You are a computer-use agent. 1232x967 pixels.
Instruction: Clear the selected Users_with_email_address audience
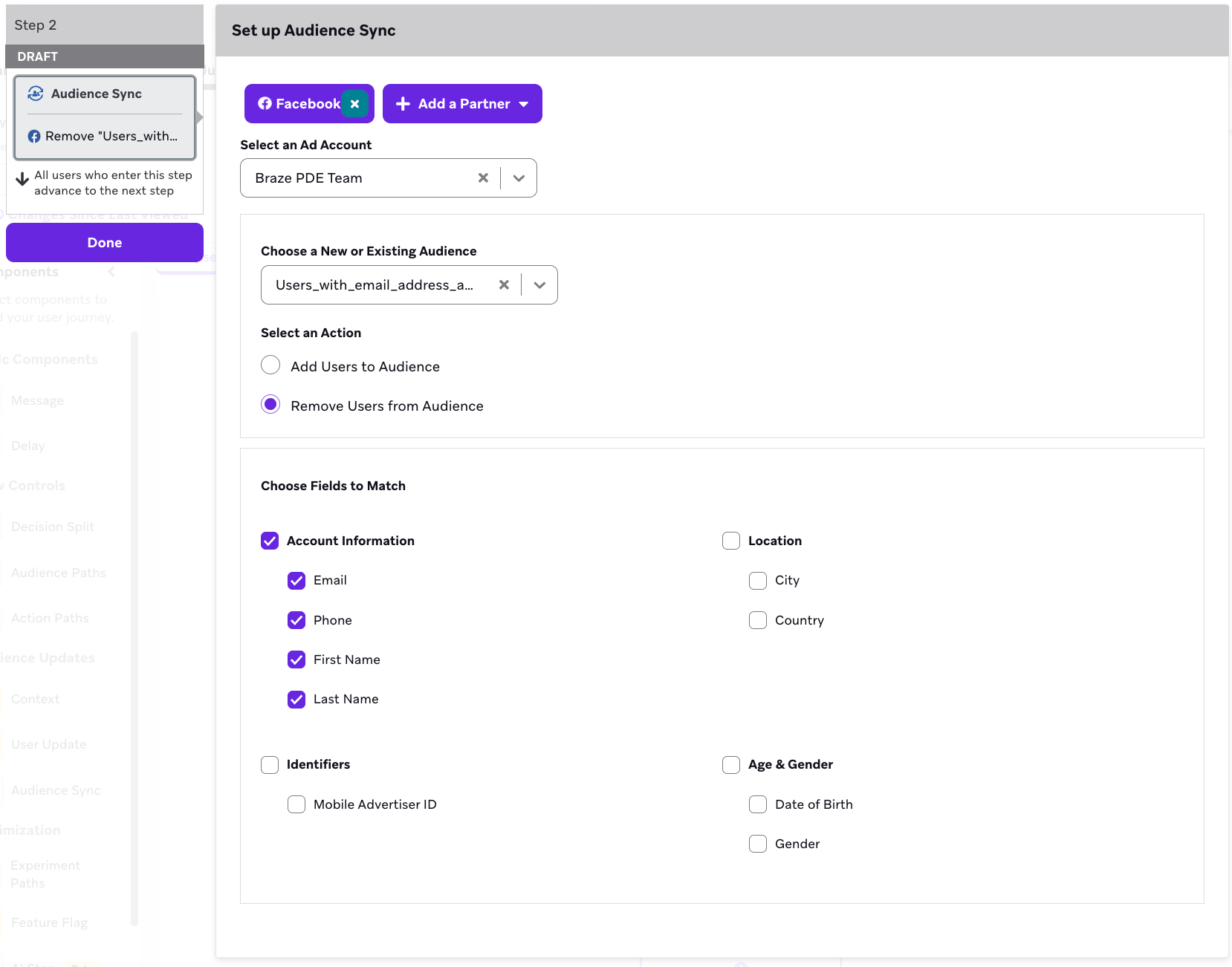point(504,285)
